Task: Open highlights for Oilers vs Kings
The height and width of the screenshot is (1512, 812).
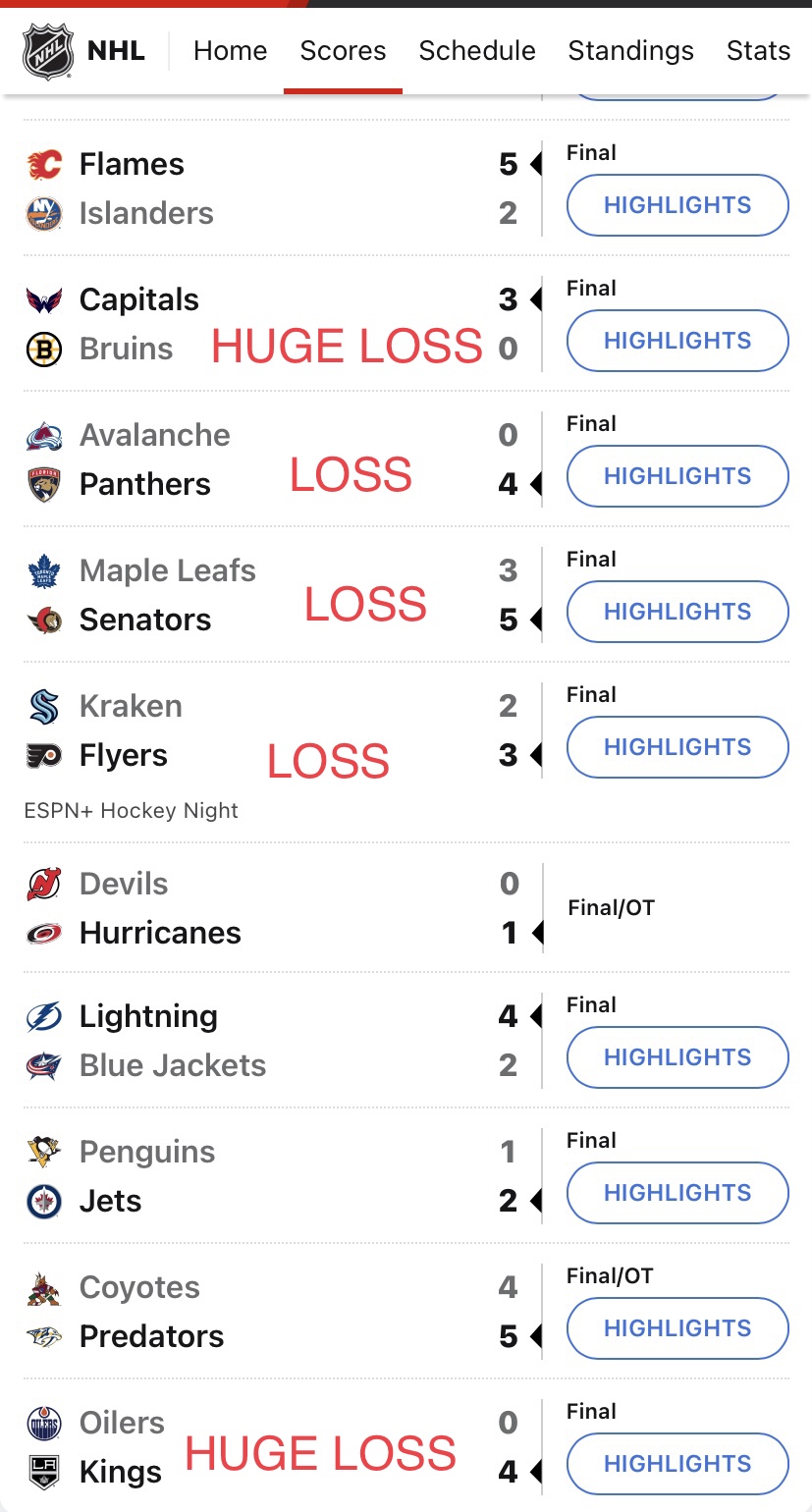Action: pyautogui.click(x=677, y=1464)
